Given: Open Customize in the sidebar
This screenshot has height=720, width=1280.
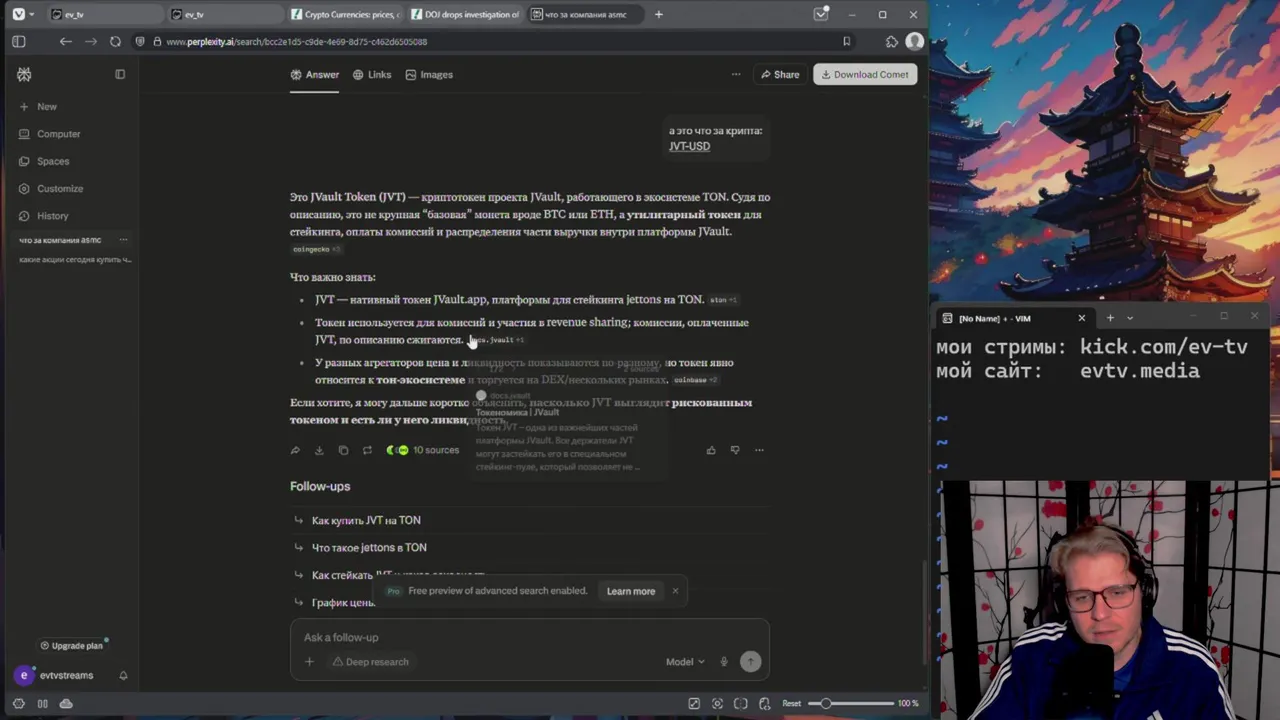Looking at the screenshot, I should tap(51, 188).
